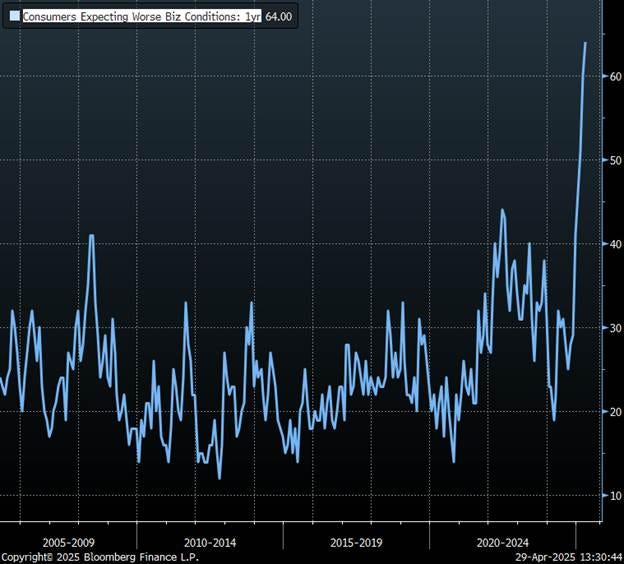This screenshot has width=624, height=564.
Task: Select the 'Consumers Expecting Worse Biz Conditions: 1yr' legend label
Action: pyautogui.click(x=142, y=16)
